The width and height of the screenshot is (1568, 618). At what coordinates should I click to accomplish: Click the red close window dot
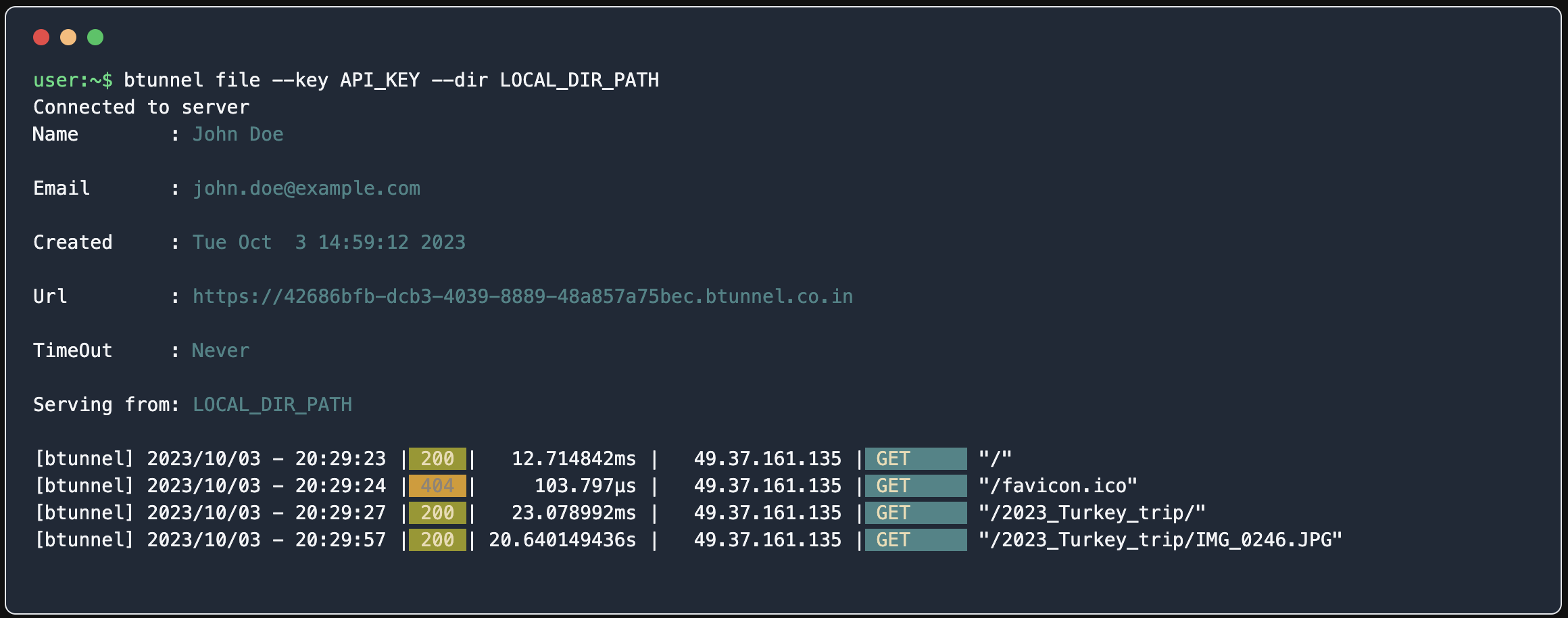coord(41,37)
